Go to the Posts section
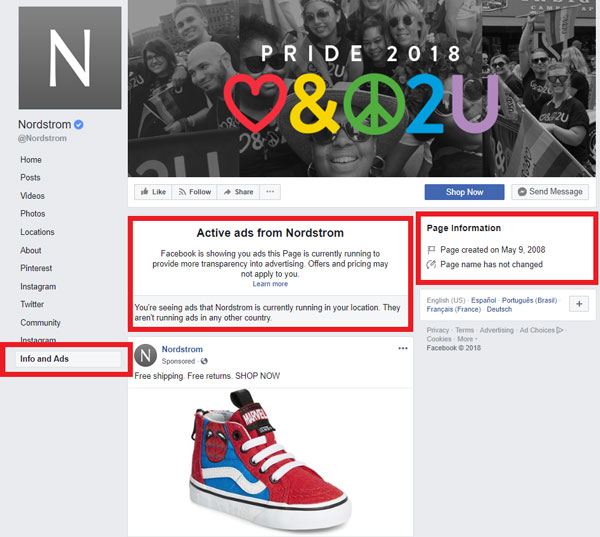Viewport: 600px width, 537px height. (30, 178)
